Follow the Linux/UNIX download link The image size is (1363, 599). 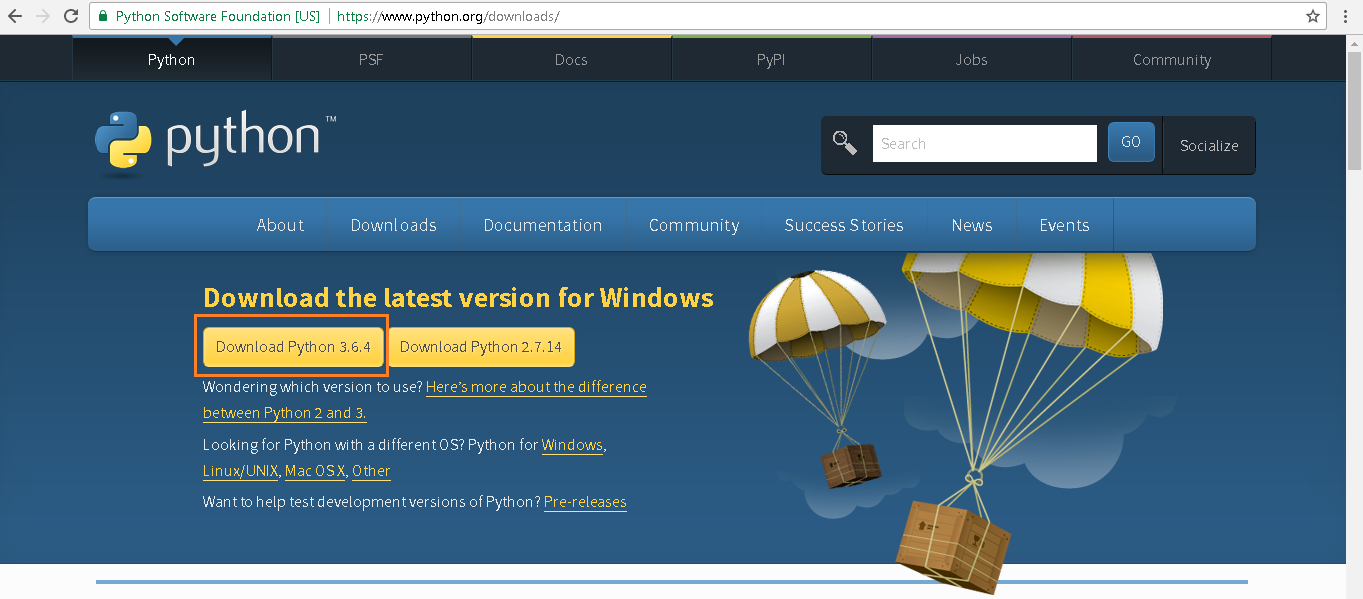click(x=241, y=471)
